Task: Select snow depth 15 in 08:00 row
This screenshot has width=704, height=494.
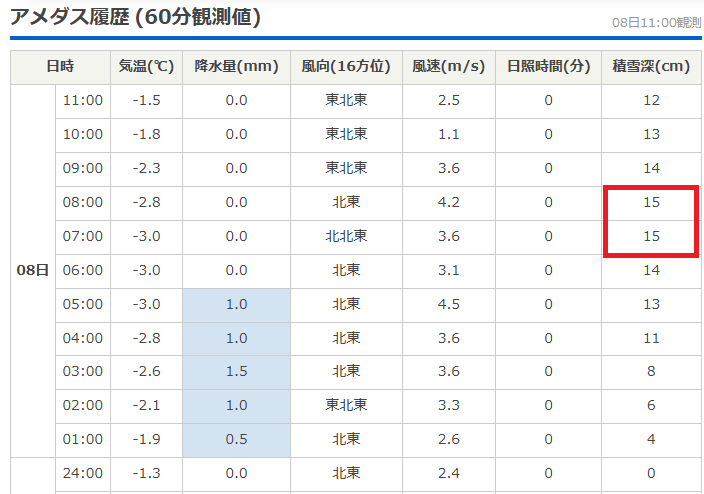Action: pyautogui.click(x=651, y=202)
